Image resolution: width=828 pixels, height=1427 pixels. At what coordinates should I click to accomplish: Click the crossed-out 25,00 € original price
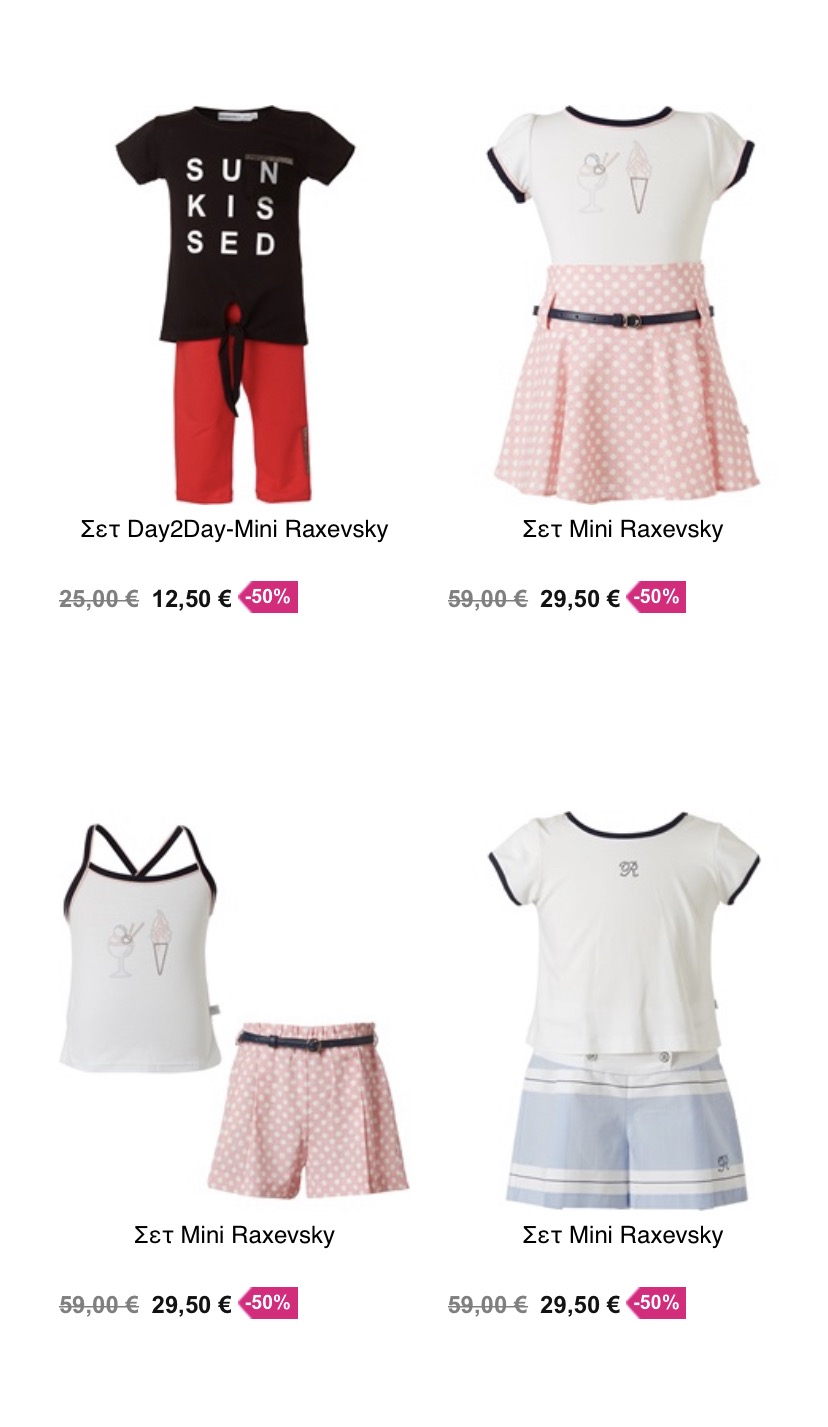tap(99, 599)
